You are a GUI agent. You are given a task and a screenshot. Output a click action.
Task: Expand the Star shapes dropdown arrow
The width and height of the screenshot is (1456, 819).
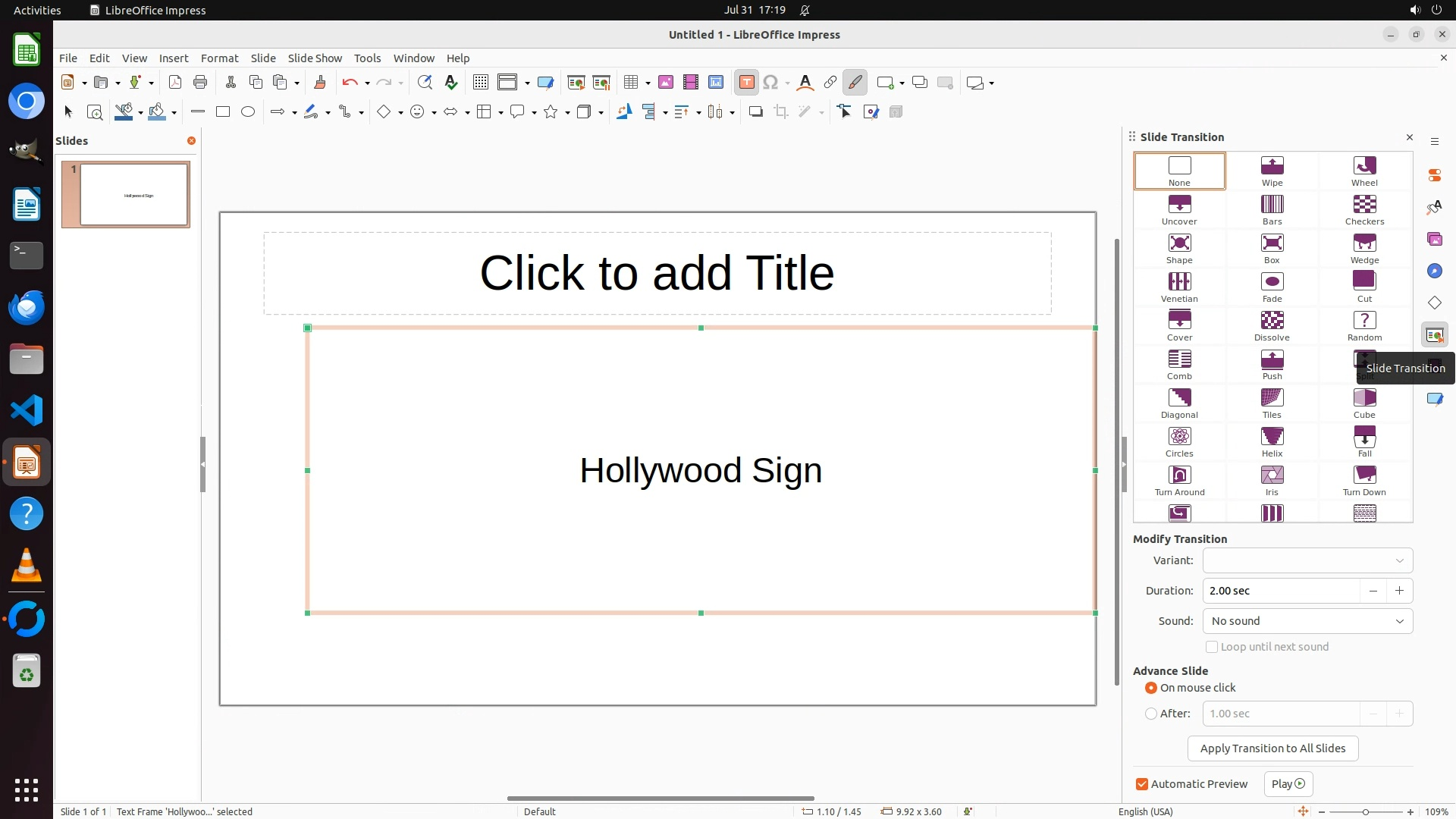[567, 113]
